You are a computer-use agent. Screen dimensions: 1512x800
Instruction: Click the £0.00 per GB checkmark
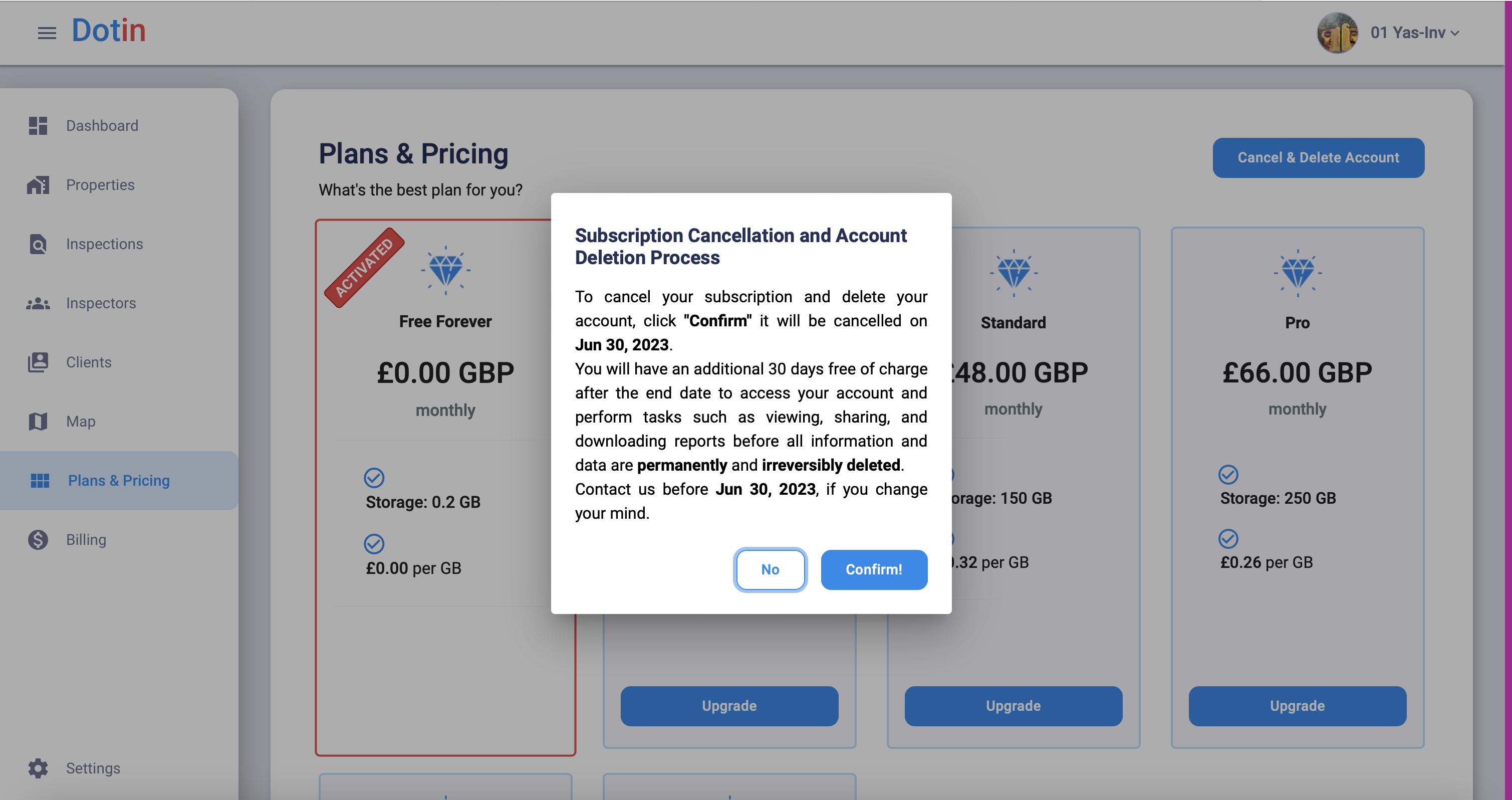pos(374,544)
